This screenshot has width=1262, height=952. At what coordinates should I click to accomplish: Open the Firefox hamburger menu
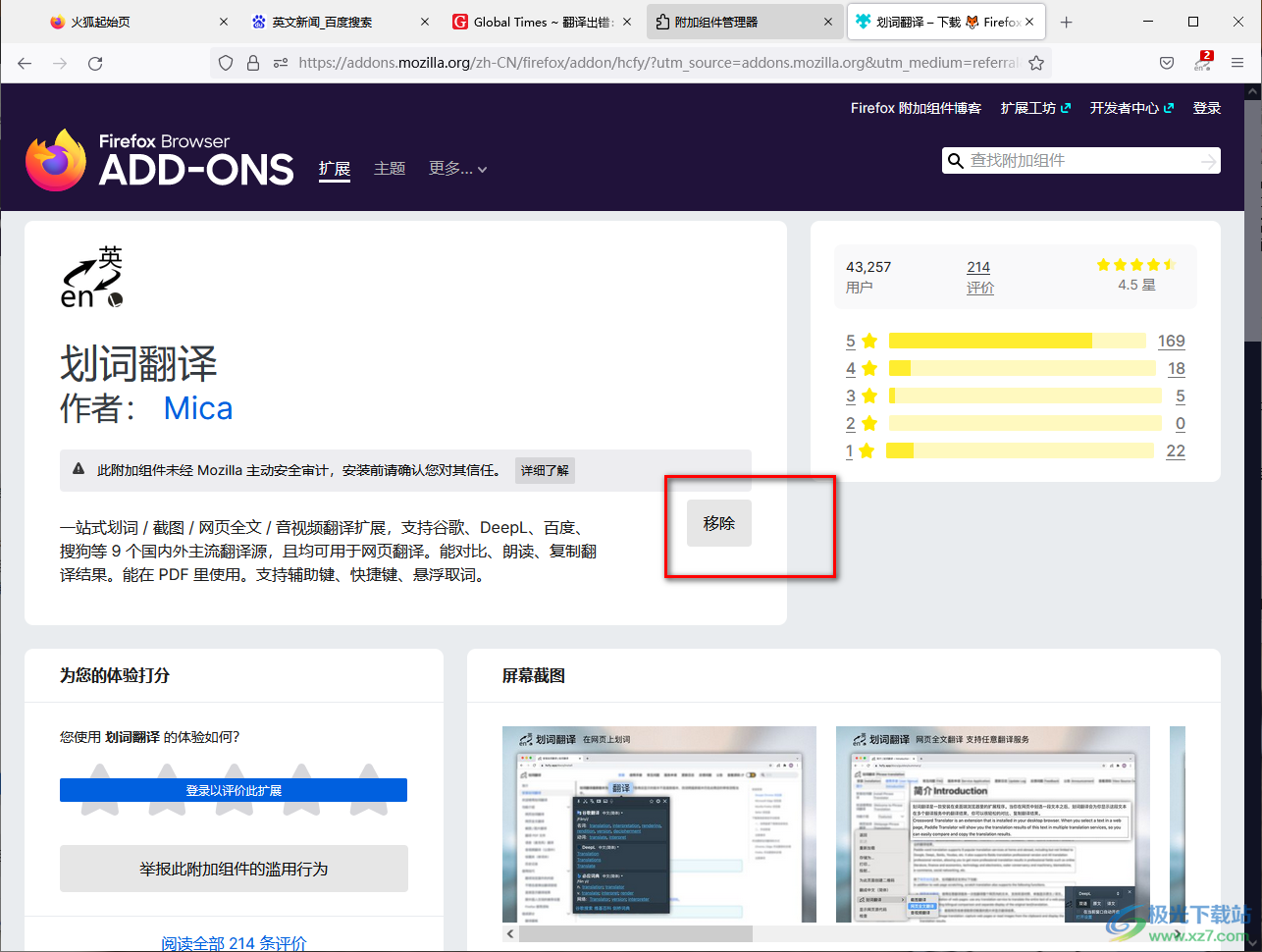click(1237, 63)
